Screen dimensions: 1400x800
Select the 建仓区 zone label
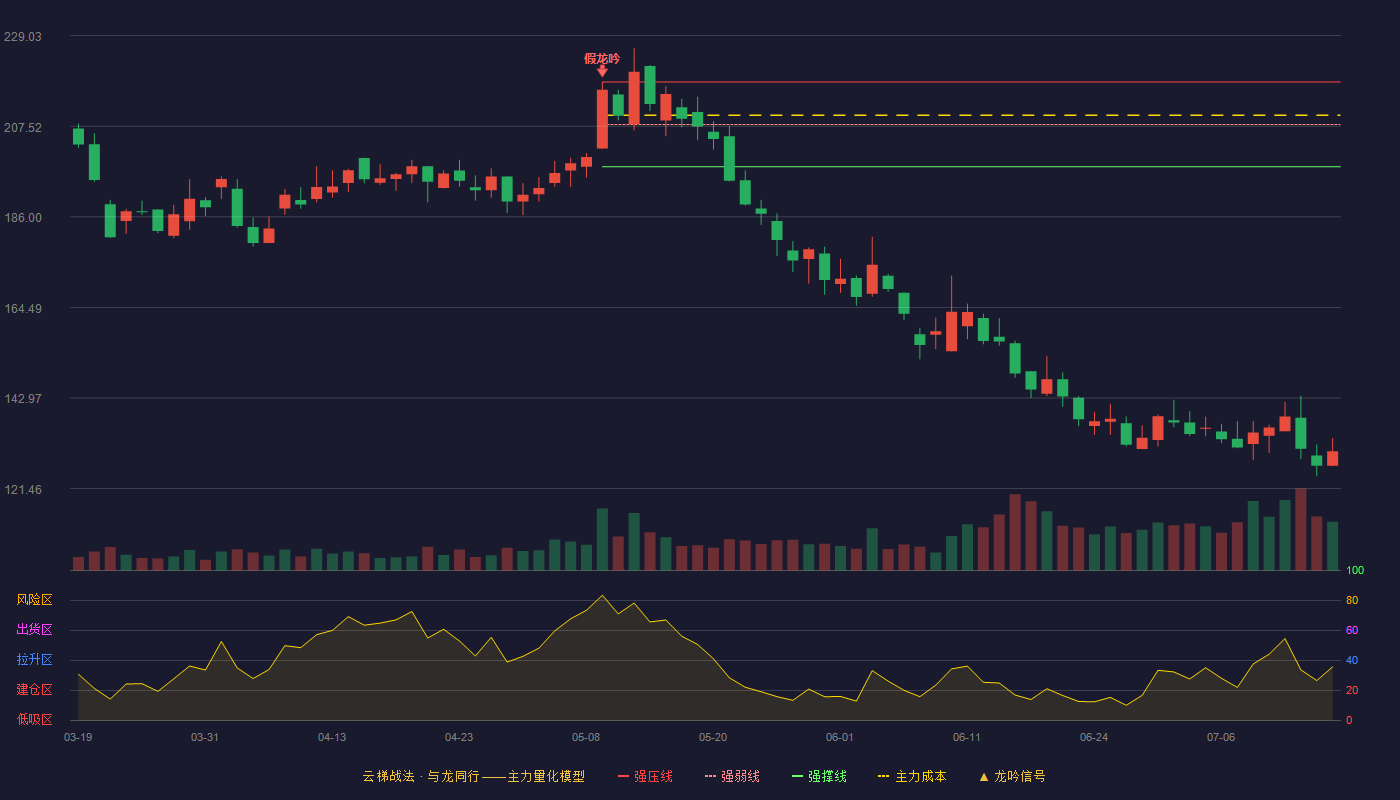click(34, 690)
